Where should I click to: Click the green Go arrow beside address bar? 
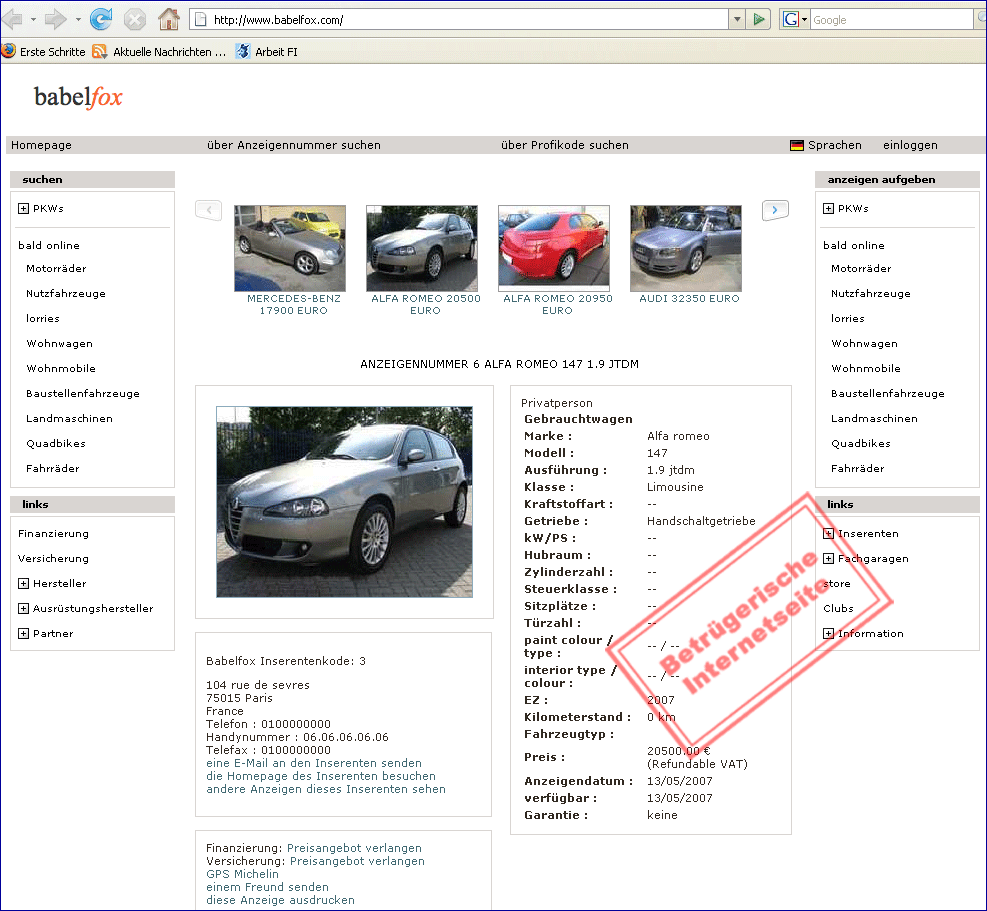coord(759,20)
